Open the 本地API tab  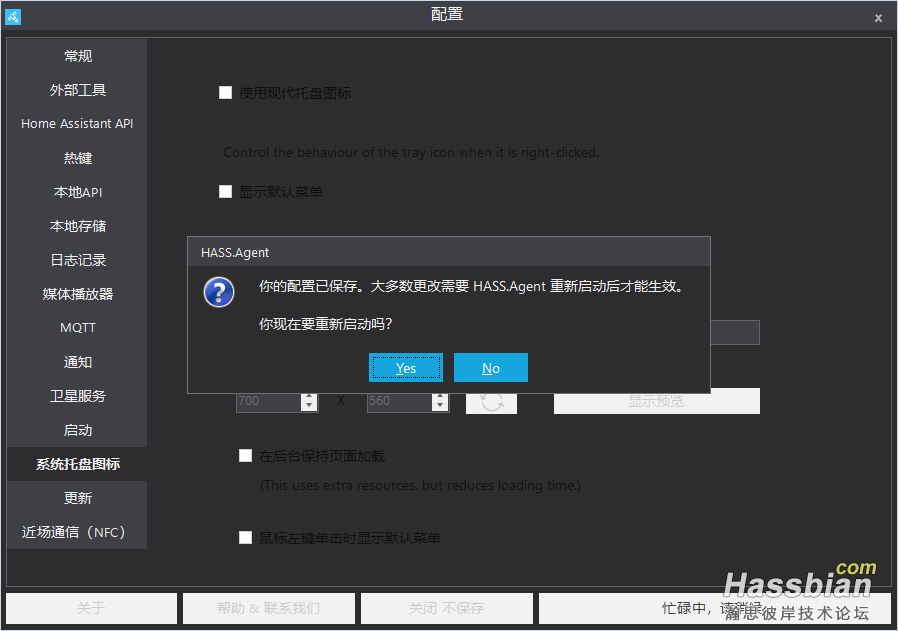tap(77, 192)
